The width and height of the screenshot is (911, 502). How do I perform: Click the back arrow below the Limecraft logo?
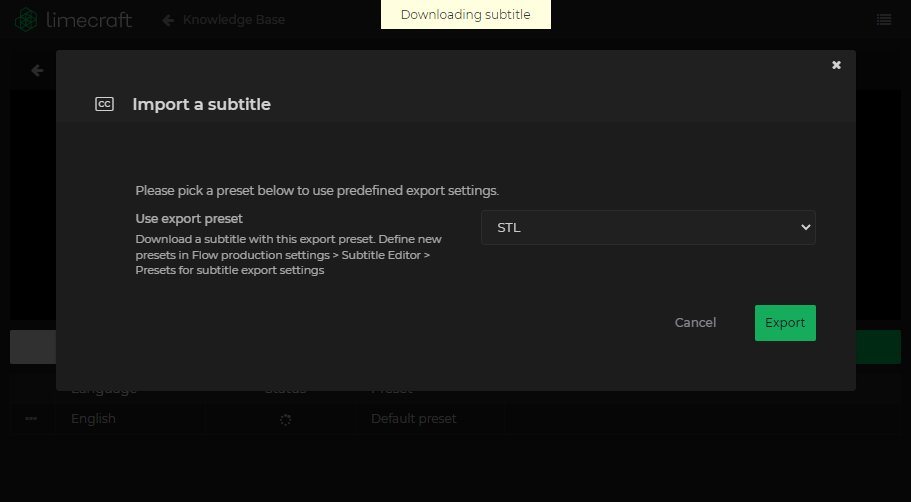click(37, 71)
